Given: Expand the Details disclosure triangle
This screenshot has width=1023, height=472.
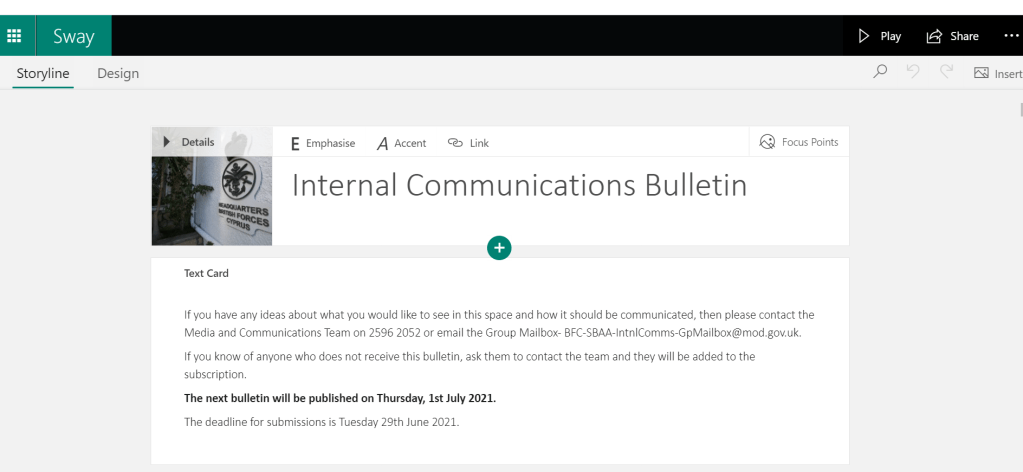Looking at the screenshot, I should pyautogui.click(x=166, y=142).
